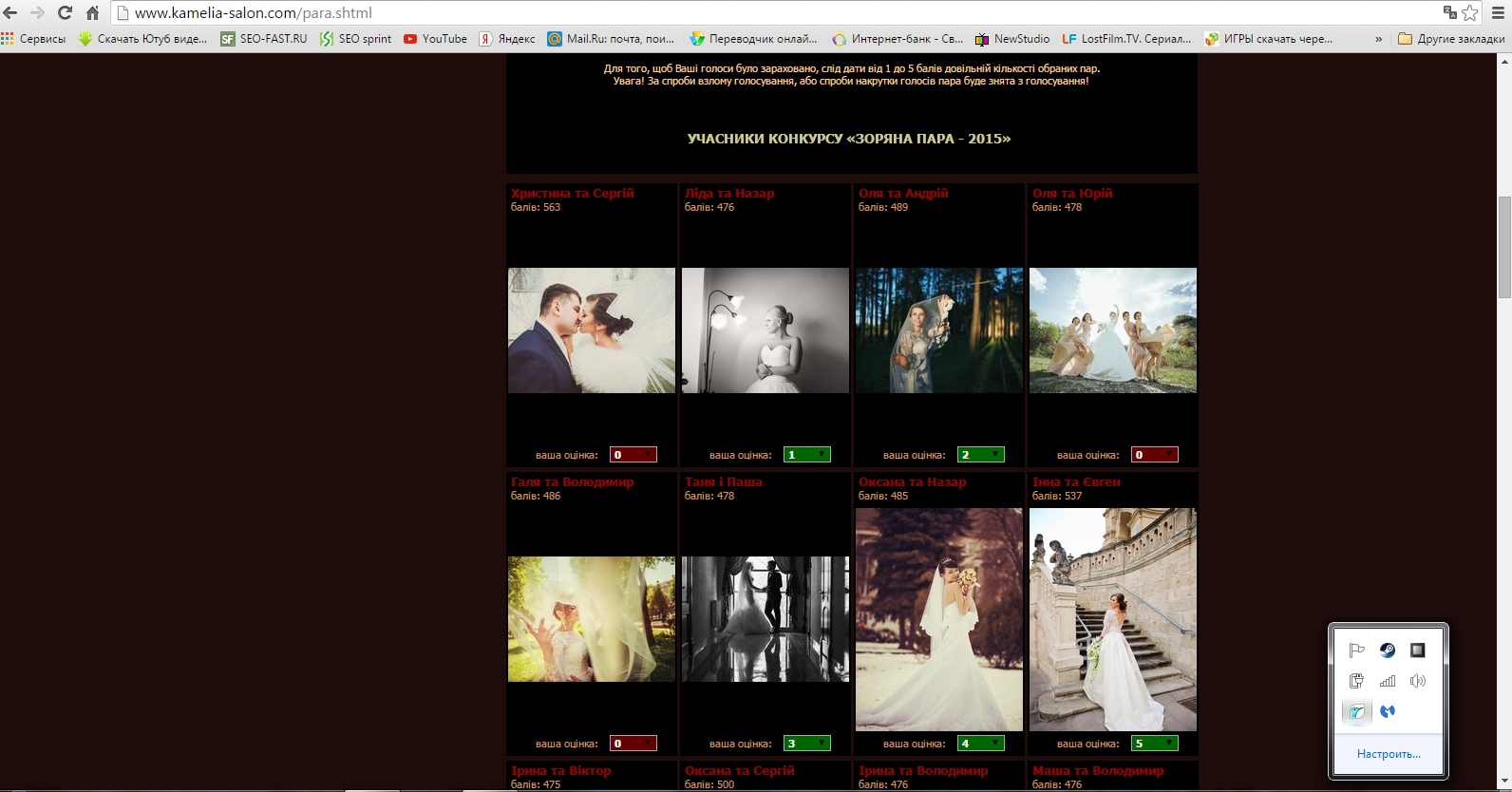
Task: Click the Ірина та Віктор couple name
Action: pos(561,770)
